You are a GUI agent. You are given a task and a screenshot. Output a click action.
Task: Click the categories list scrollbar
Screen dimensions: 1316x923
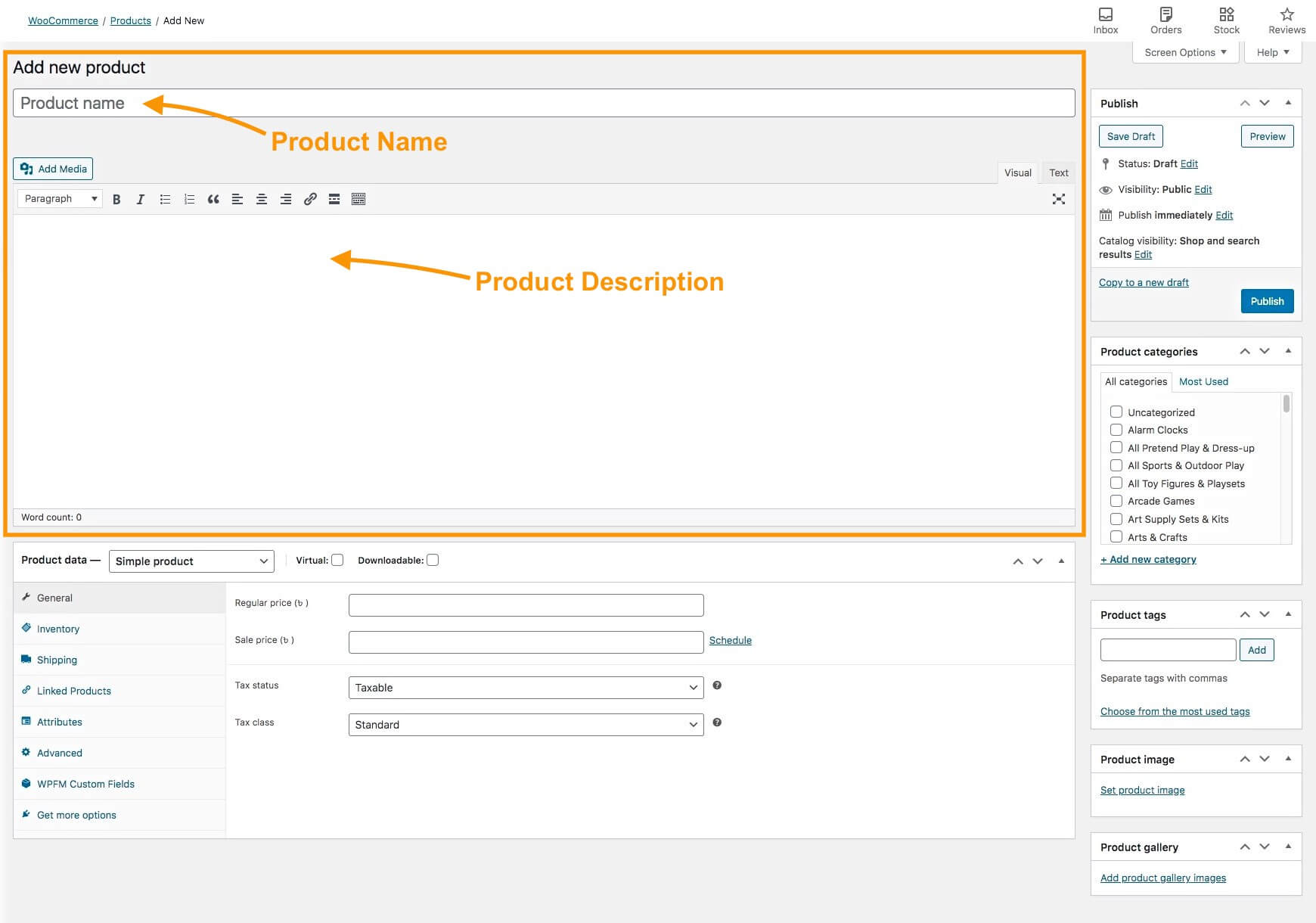[1286, 405]
